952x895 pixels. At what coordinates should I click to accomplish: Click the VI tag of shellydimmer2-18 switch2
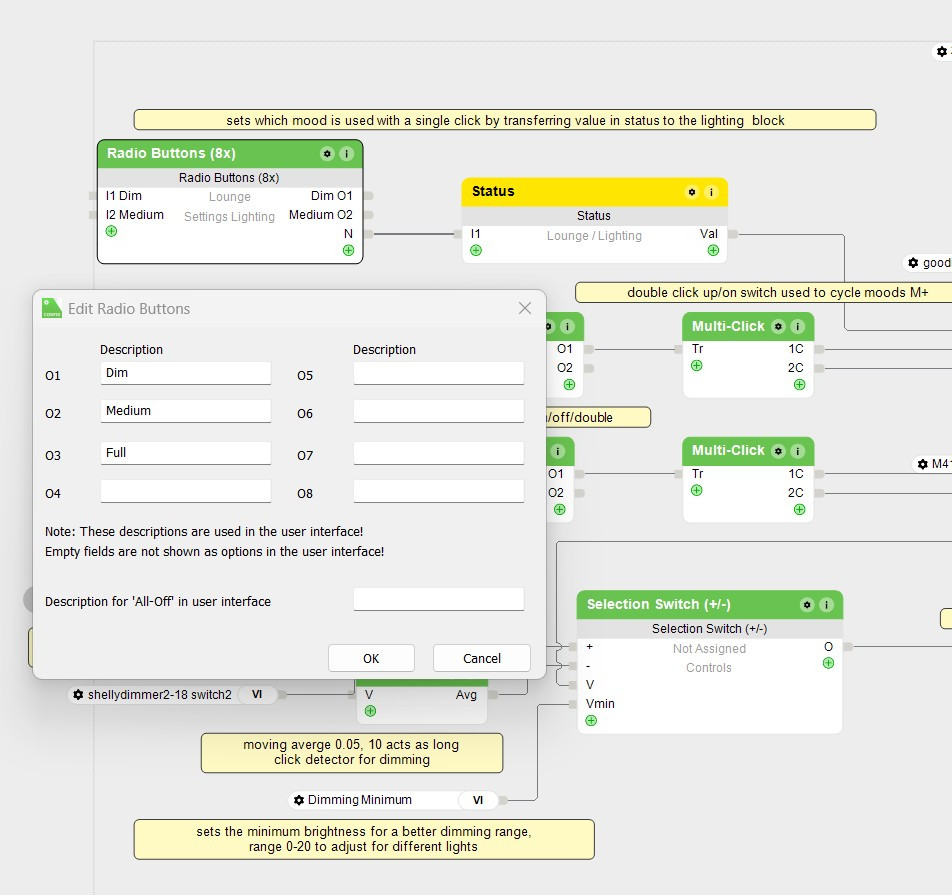[x=257, y=695]
